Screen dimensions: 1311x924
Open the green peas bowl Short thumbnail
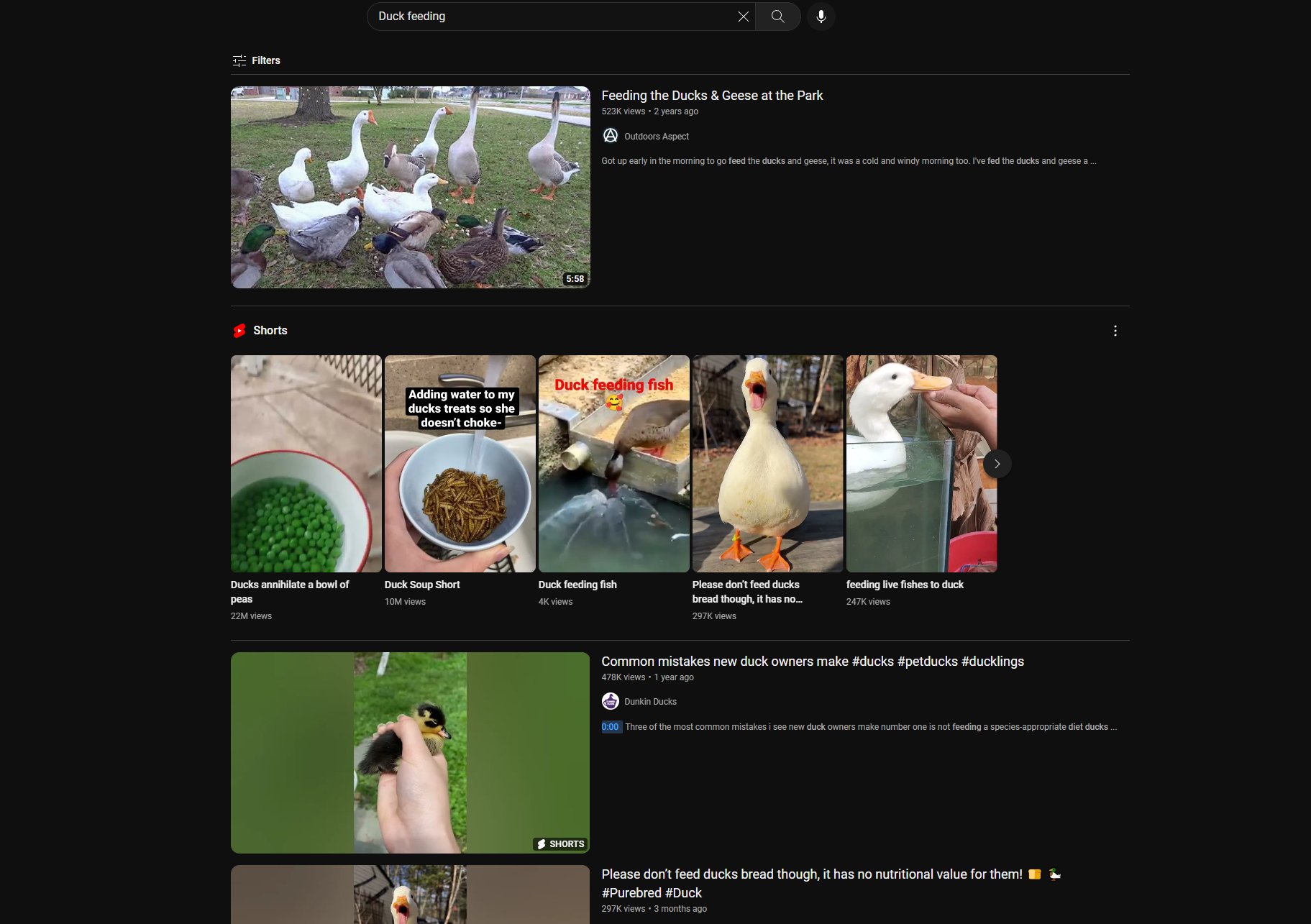[x=306, y=464]
